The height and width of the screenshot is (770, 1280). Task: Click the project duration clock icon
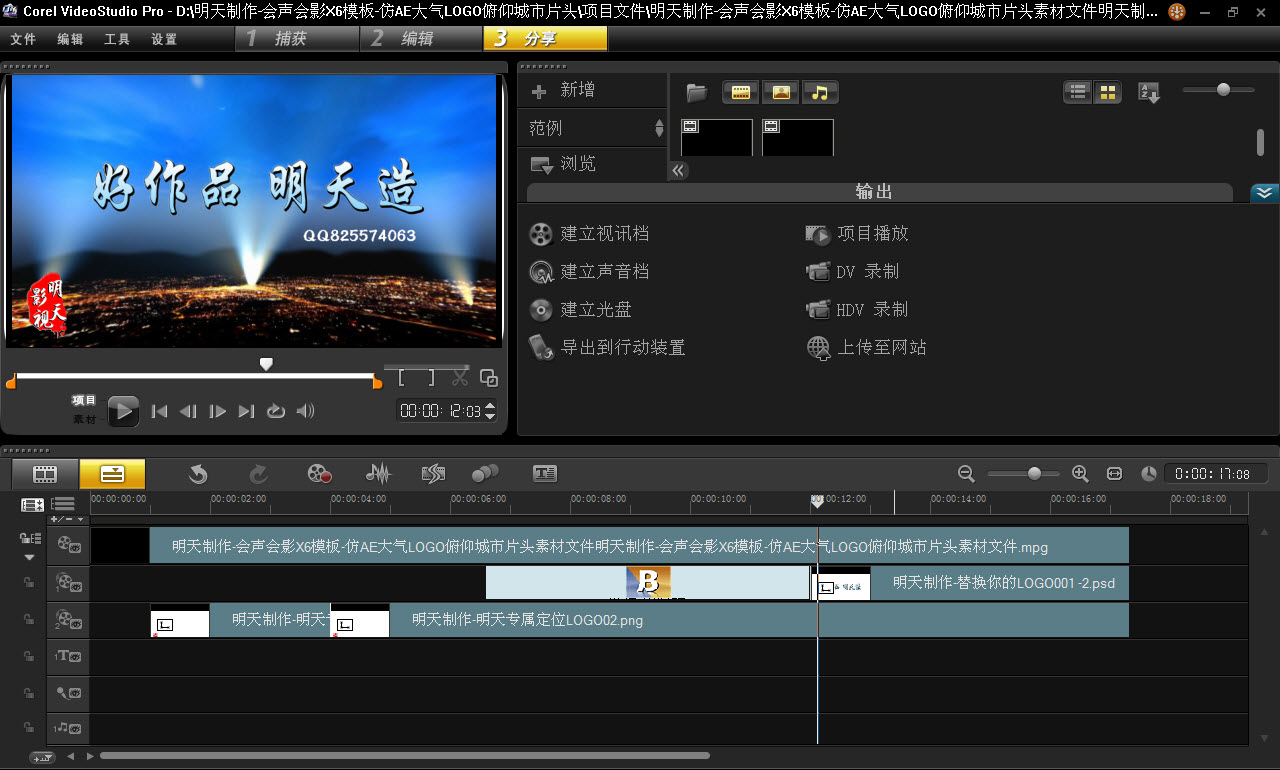(x=1149, y=474)
